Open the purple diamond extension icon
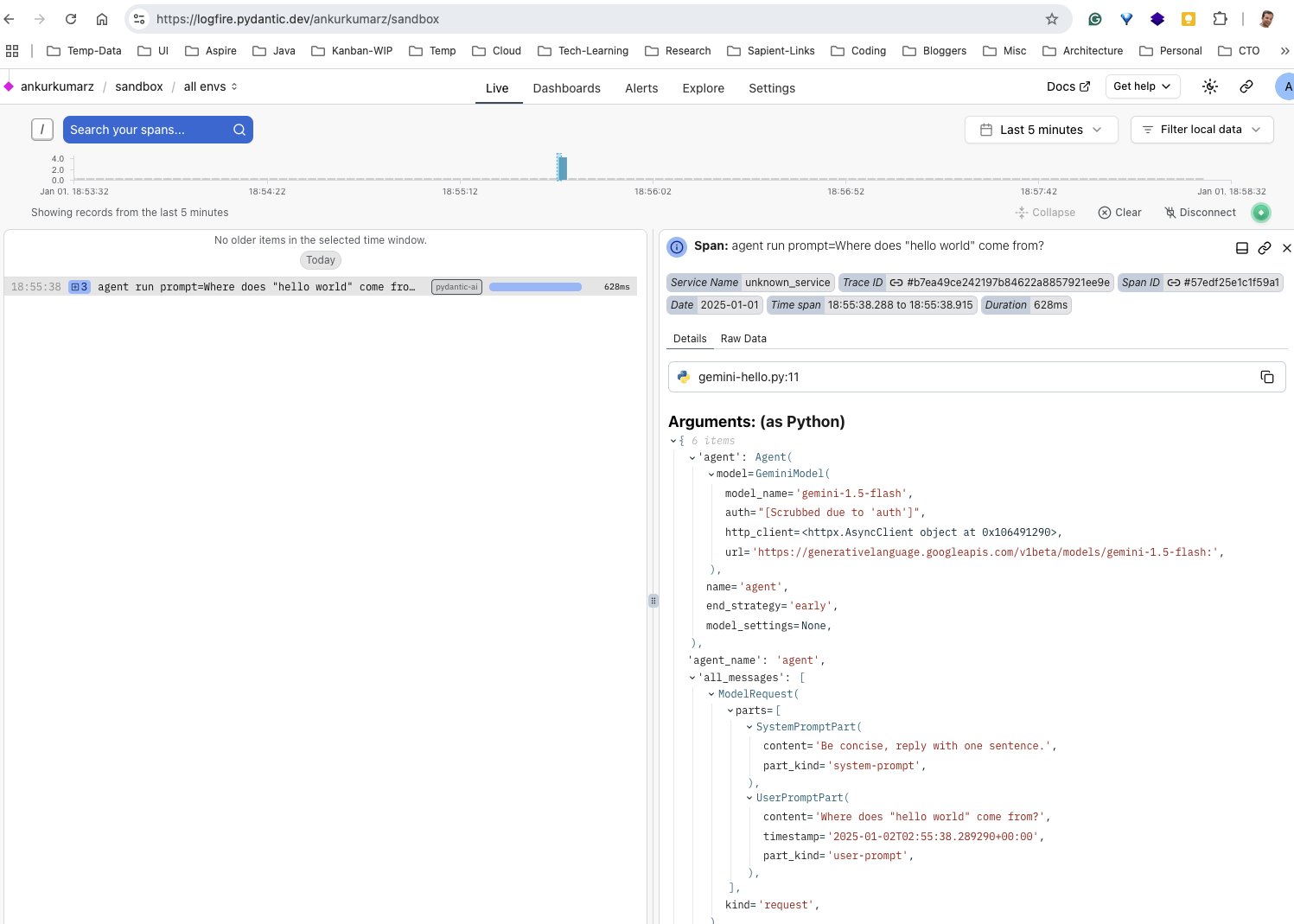The height and width of the screenshot is (924, 1294). (x=1157, y=19)
